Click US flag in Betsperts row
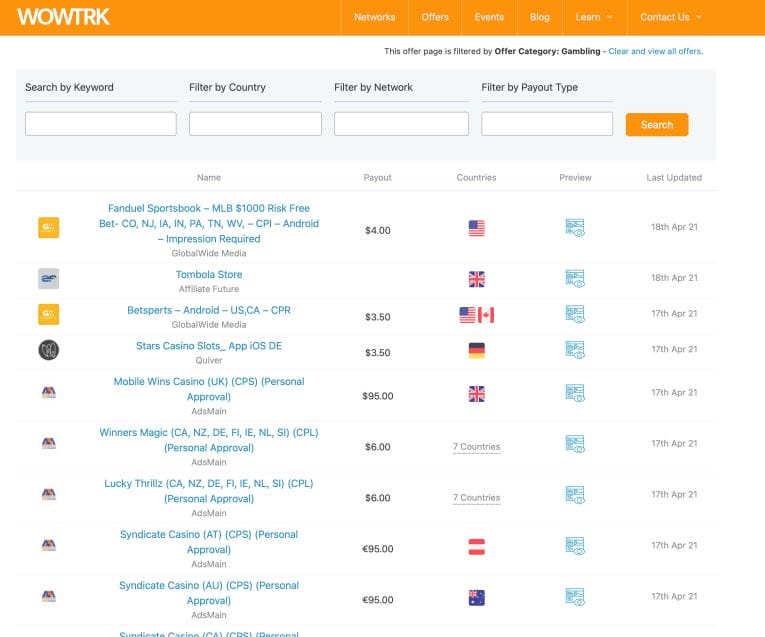The width and height of the screenshot is (765, 637). [x=467, y=315]
